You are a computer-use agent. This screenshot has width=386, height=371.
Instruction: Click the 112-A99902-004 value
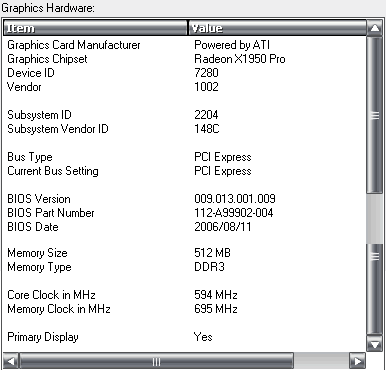234,213
